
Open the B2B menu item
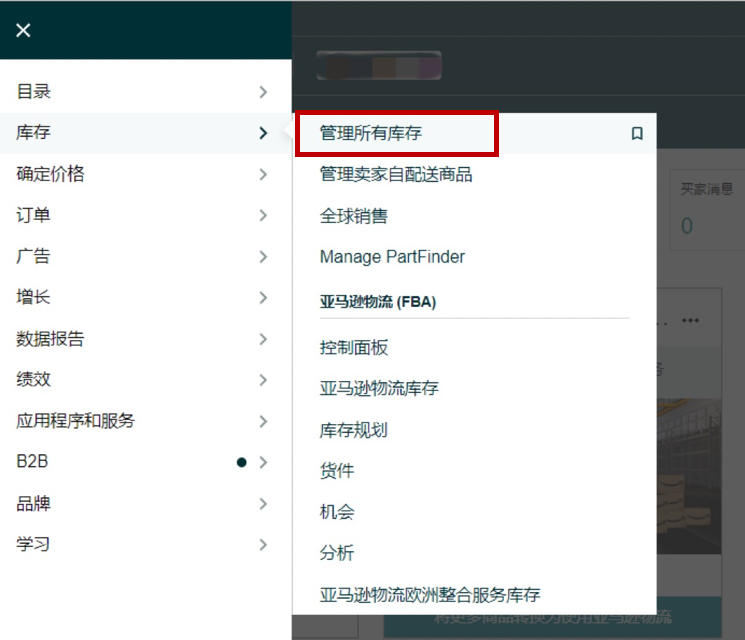32,462
